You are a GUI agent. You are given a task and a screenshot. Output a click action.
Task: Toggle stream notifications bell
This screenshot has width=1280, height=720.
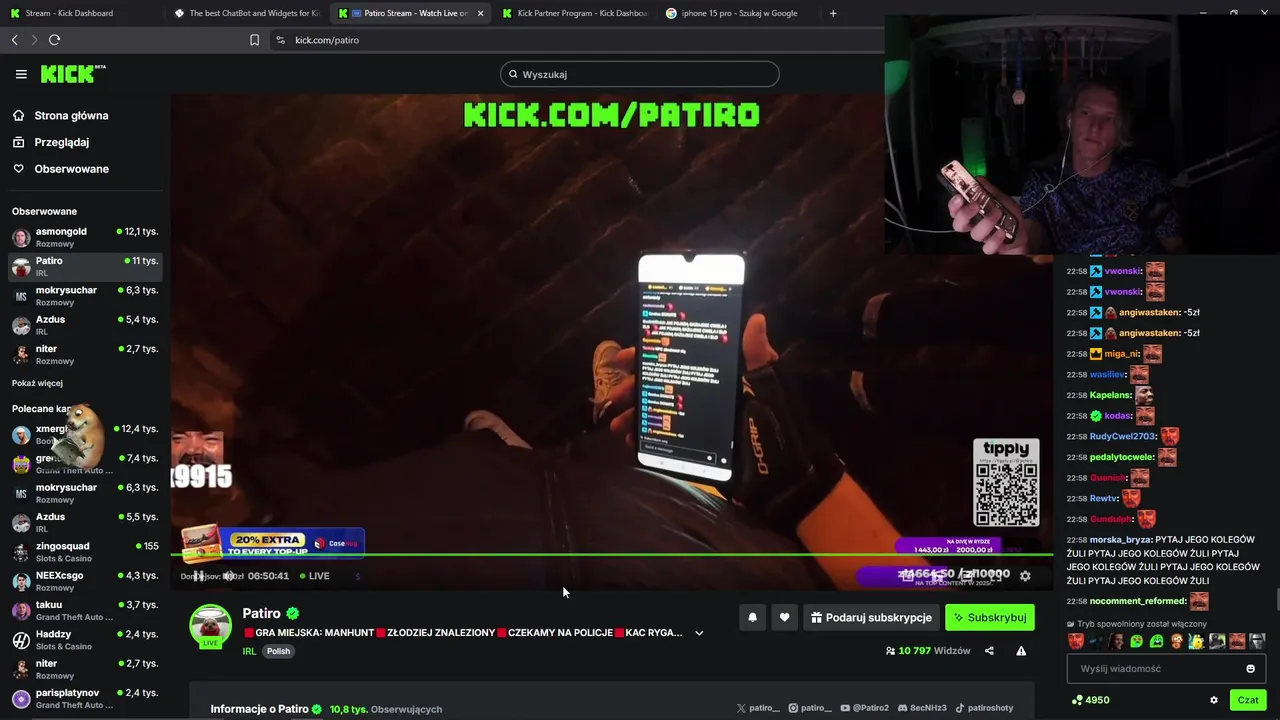(752, 618)
